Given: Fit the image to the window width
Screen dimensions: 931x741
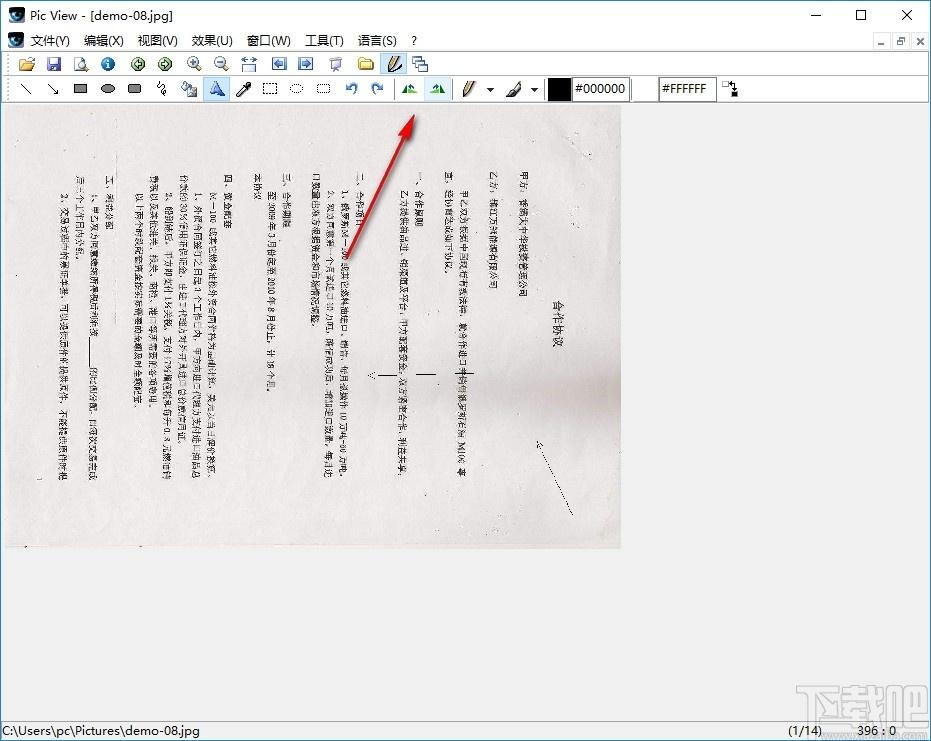Looking at the screenshot, I should click(x=249, y=64).
